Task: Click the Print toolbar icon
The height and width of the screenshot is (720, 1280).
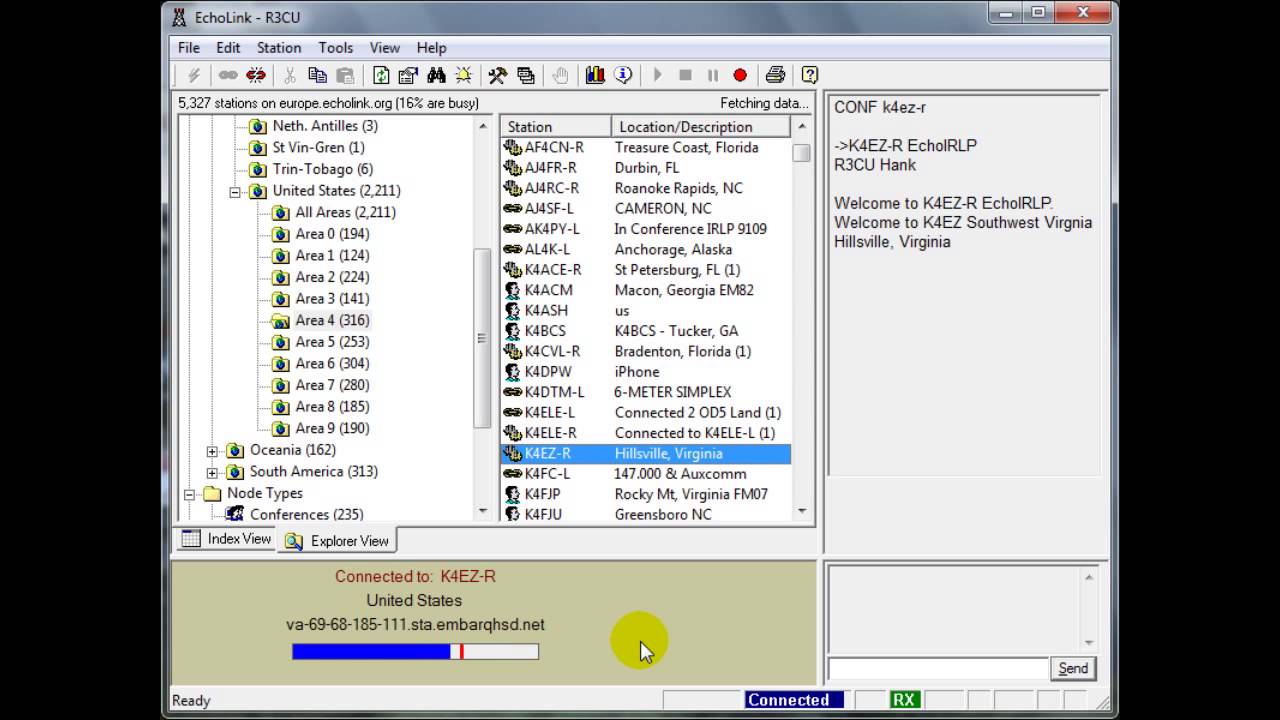Action: point(775,75)
